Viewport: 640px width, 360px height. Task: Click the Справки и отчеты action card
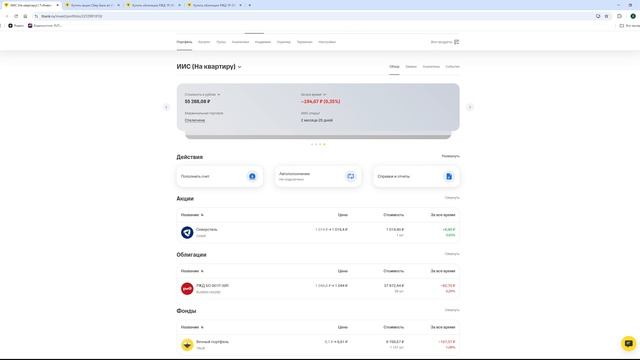pyautogui.click(x=416, y=176)
